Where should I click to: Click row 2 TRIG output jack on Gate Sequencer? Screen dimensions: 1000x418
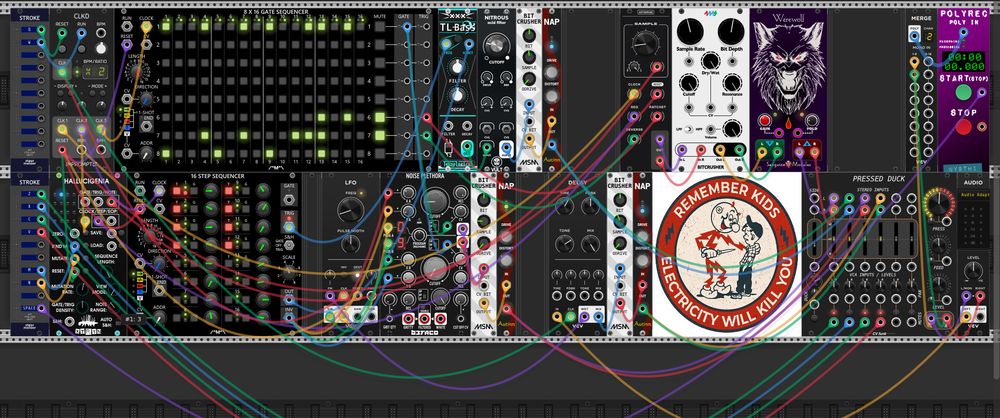point(426,45)
